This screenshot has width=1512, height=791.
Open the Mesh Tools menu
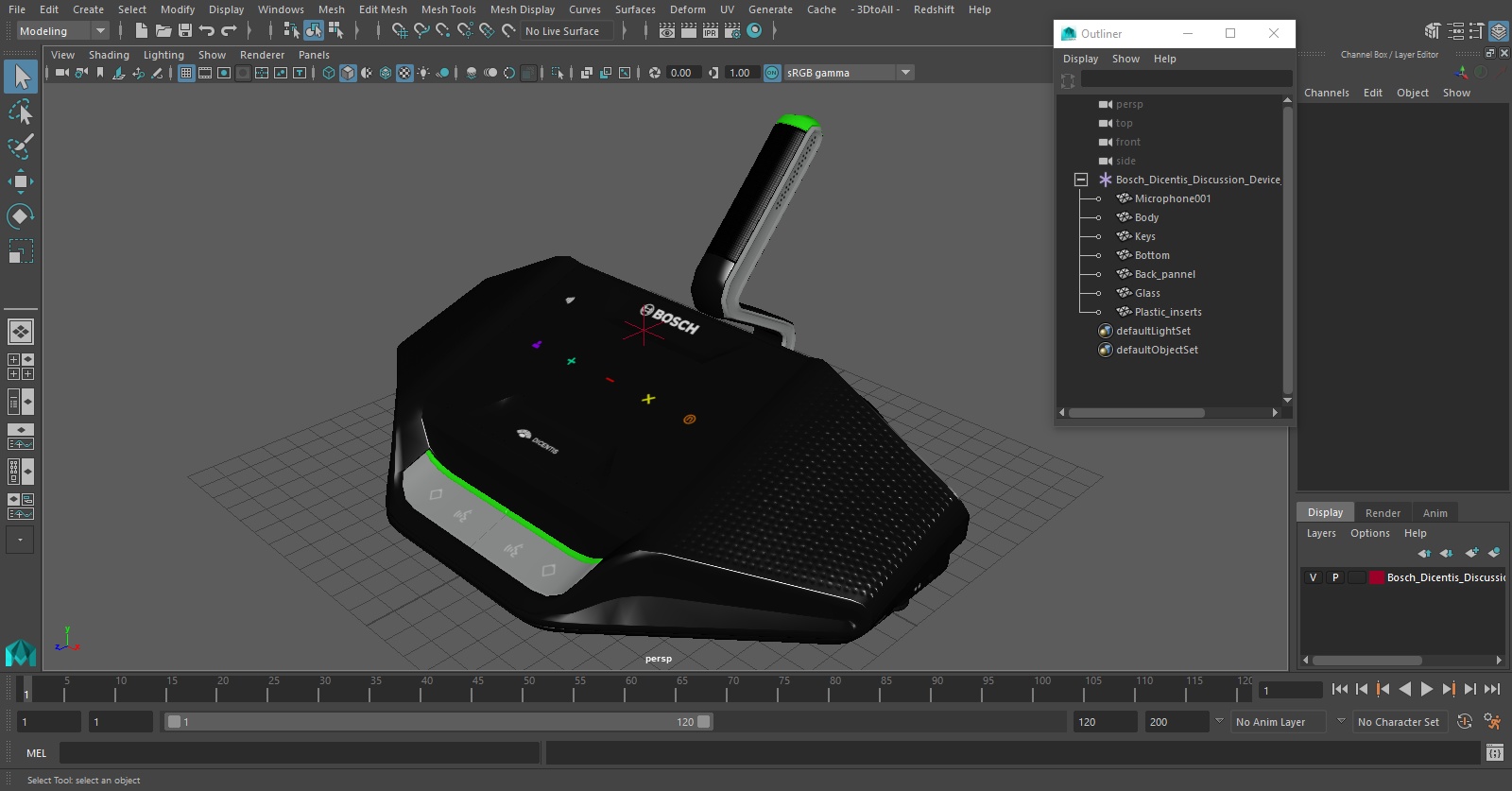point(448,9)
